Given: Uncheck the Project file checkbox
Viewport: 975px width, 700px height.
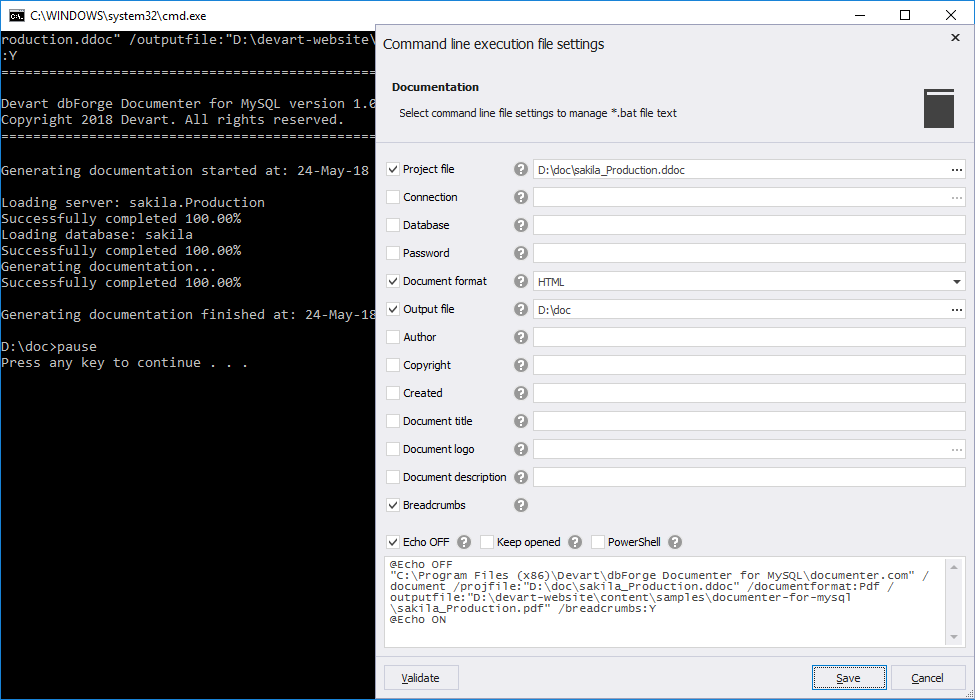Looking at the screenshot, I should (x=393, y=169).
